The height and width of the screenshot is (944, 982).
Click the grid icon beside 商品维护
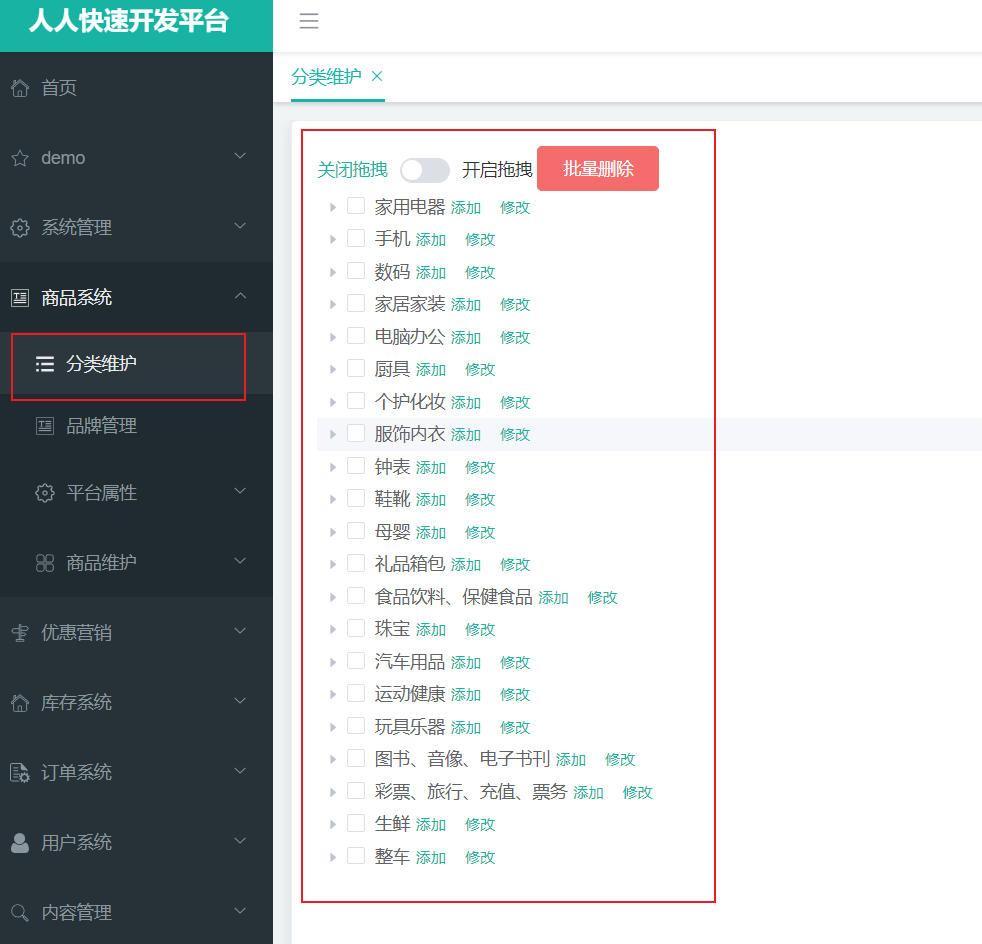(44, 563)
